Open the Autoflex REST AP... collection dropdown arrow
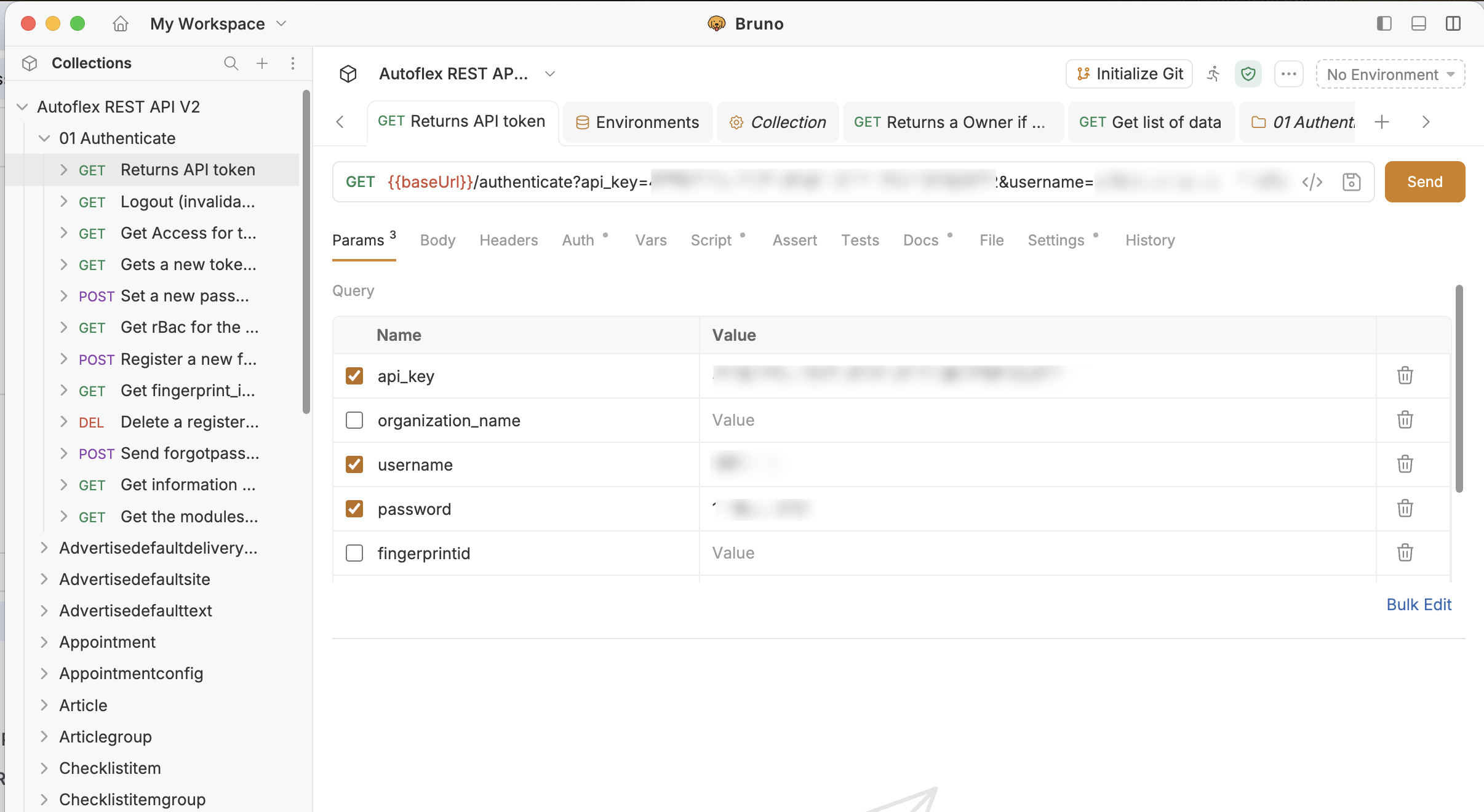 pyautogui.click(x=550, y=74)
